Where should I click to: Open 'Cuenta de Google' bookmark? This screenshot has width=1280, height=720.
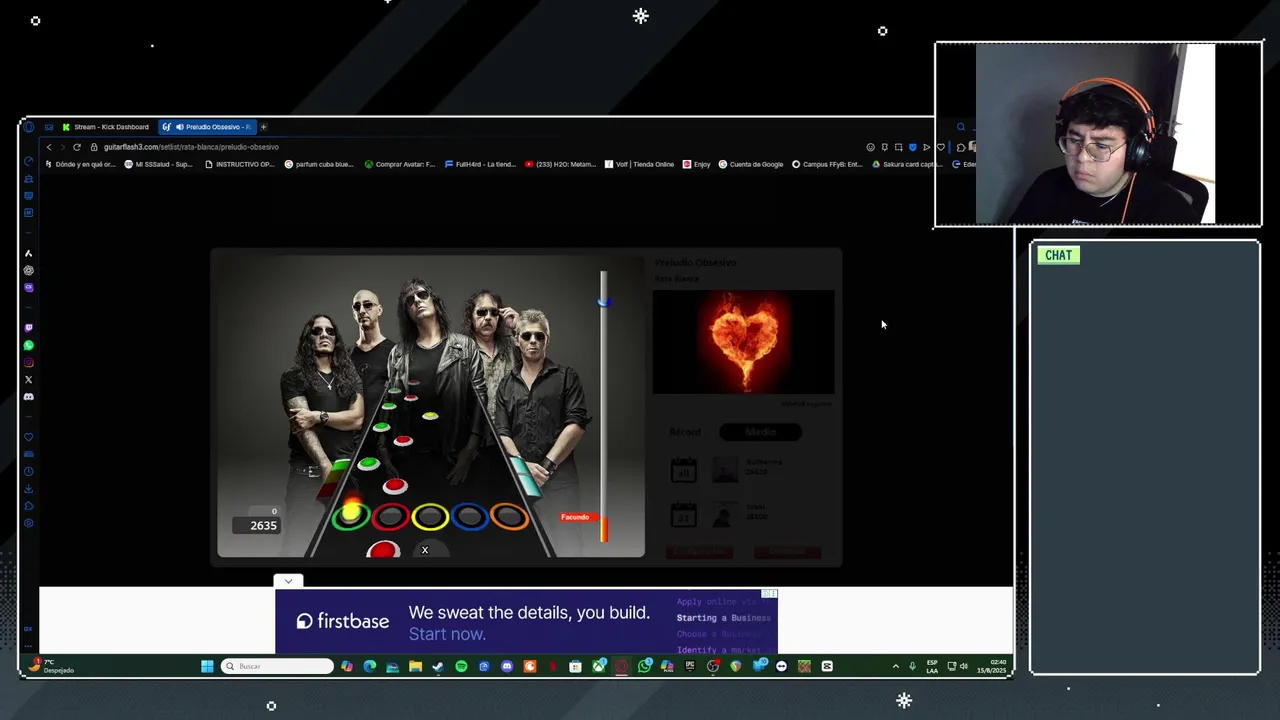tap(751, 164)
